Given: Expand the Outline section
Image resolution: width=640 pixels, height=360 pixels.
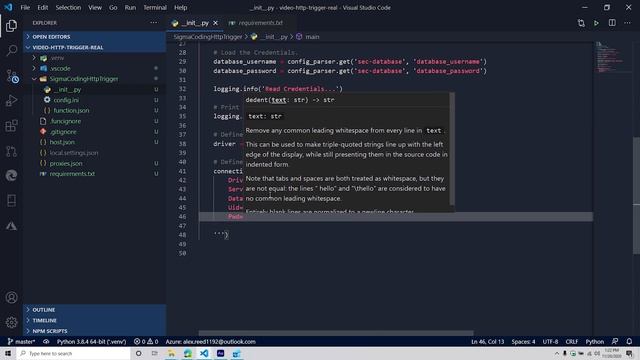Looking at the screenshot, I should 95,310.
